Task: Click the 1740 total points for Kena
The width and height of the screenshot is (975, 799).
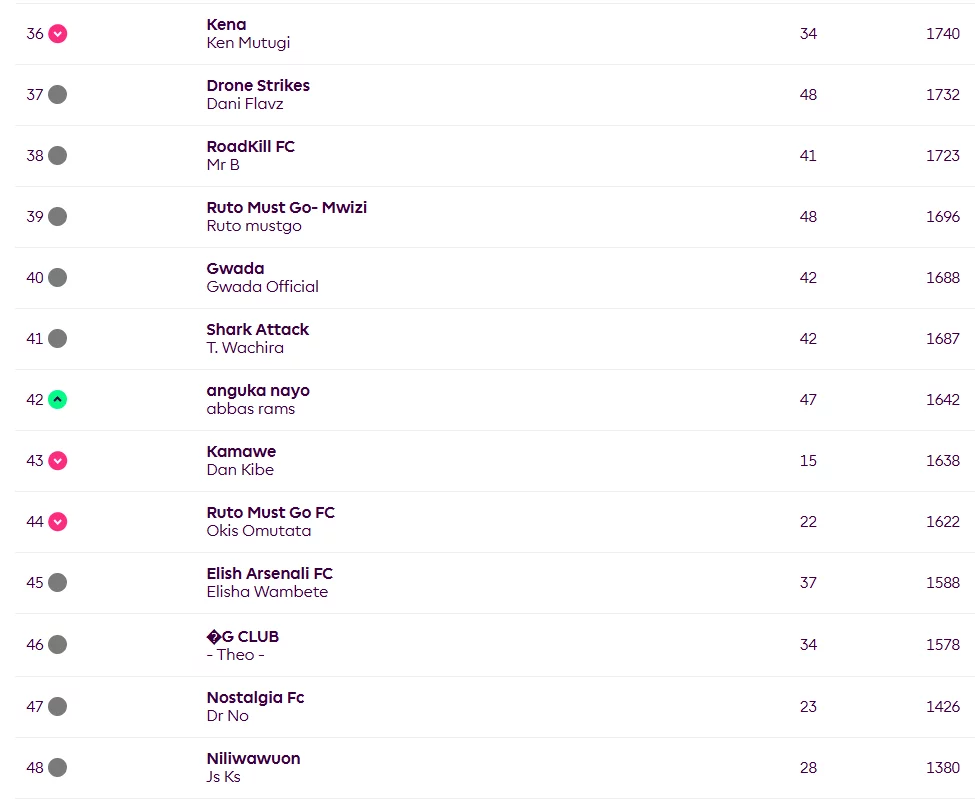Action: coord(942,34)
